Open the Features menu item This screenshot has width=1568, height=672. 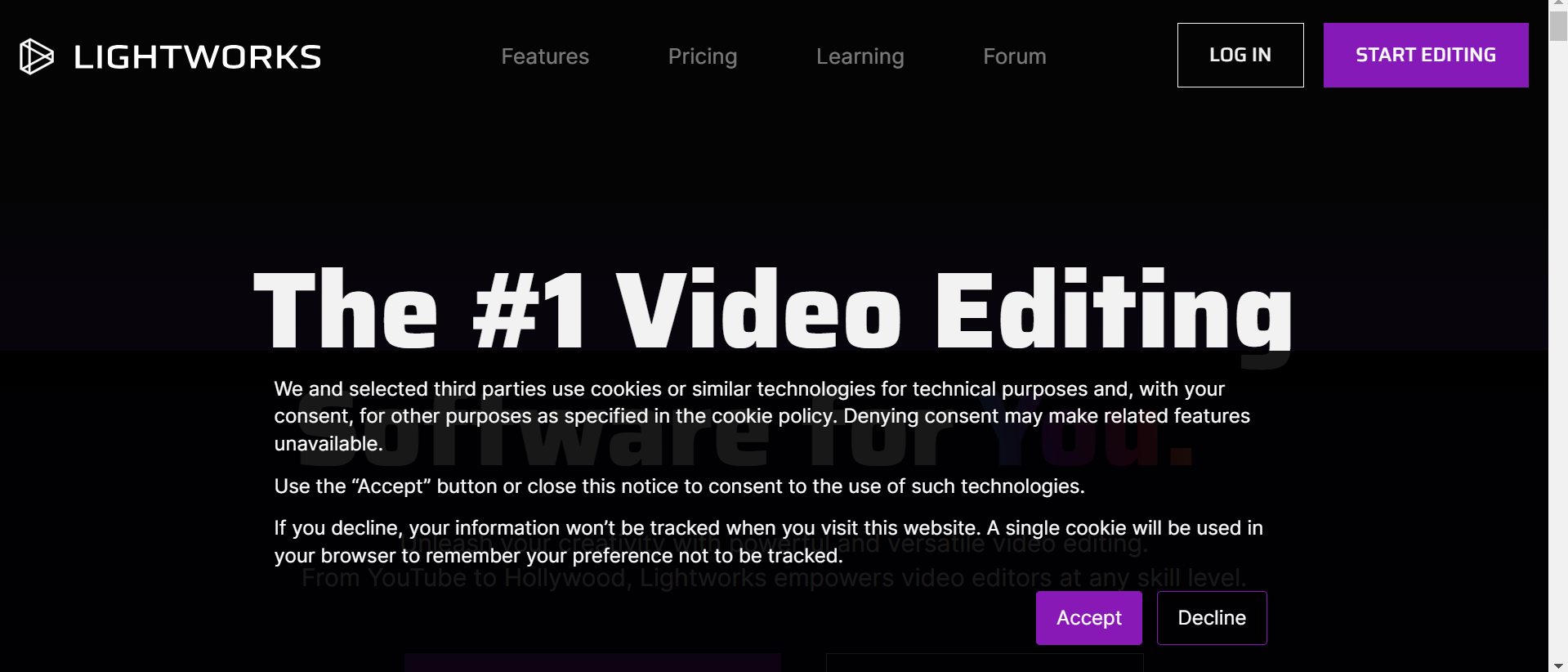coord(545,56)
